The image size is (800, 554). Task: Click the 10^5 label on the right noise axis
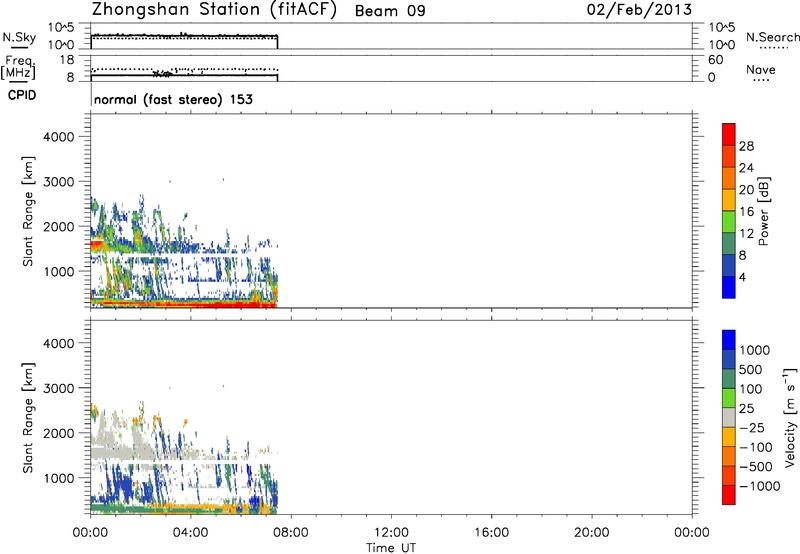pyautogui.click(x=721, y=27)
